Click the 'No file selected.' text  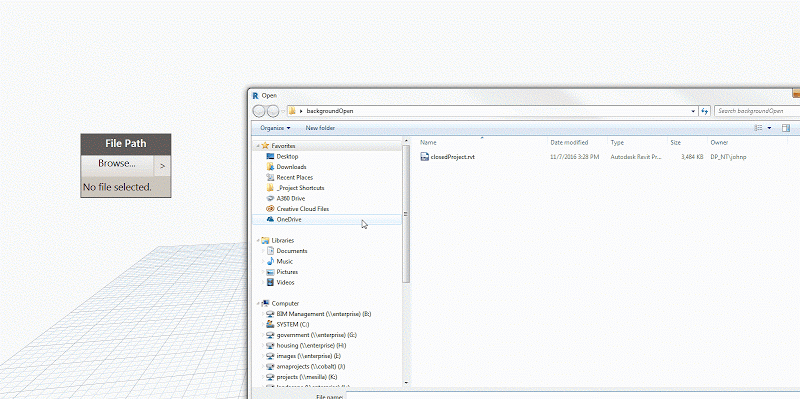(117, 187)
